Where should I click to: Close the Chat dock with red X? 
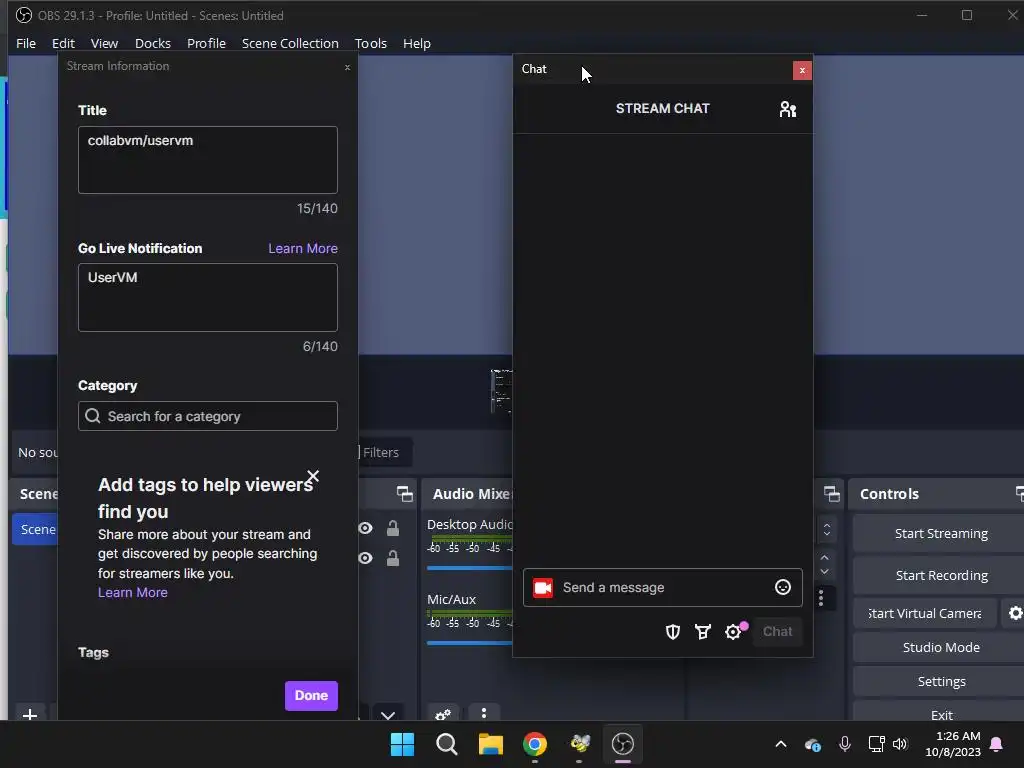[802, 71]
